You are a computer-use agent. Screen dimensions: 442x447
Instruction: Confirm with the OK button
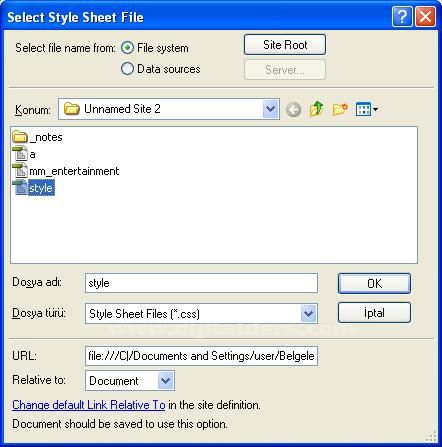point(374,283)
